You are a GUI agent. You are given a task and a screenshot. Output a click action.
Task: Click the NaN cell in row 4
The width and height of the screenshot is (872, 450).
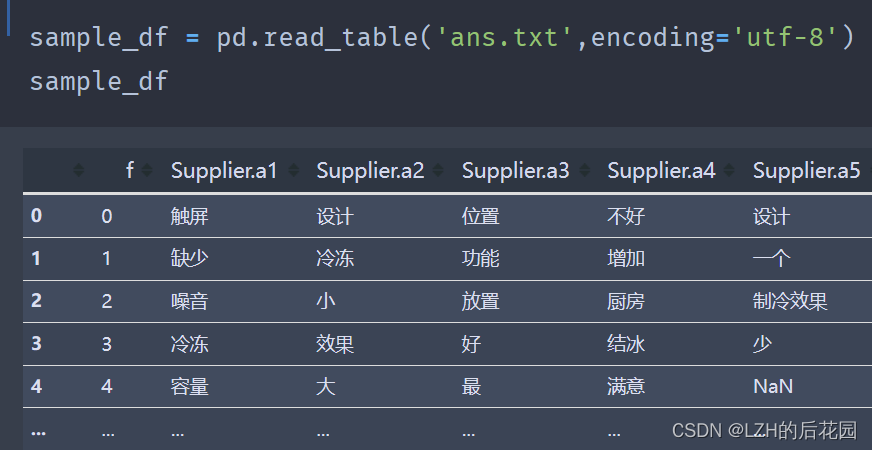(x=773, y=386)
